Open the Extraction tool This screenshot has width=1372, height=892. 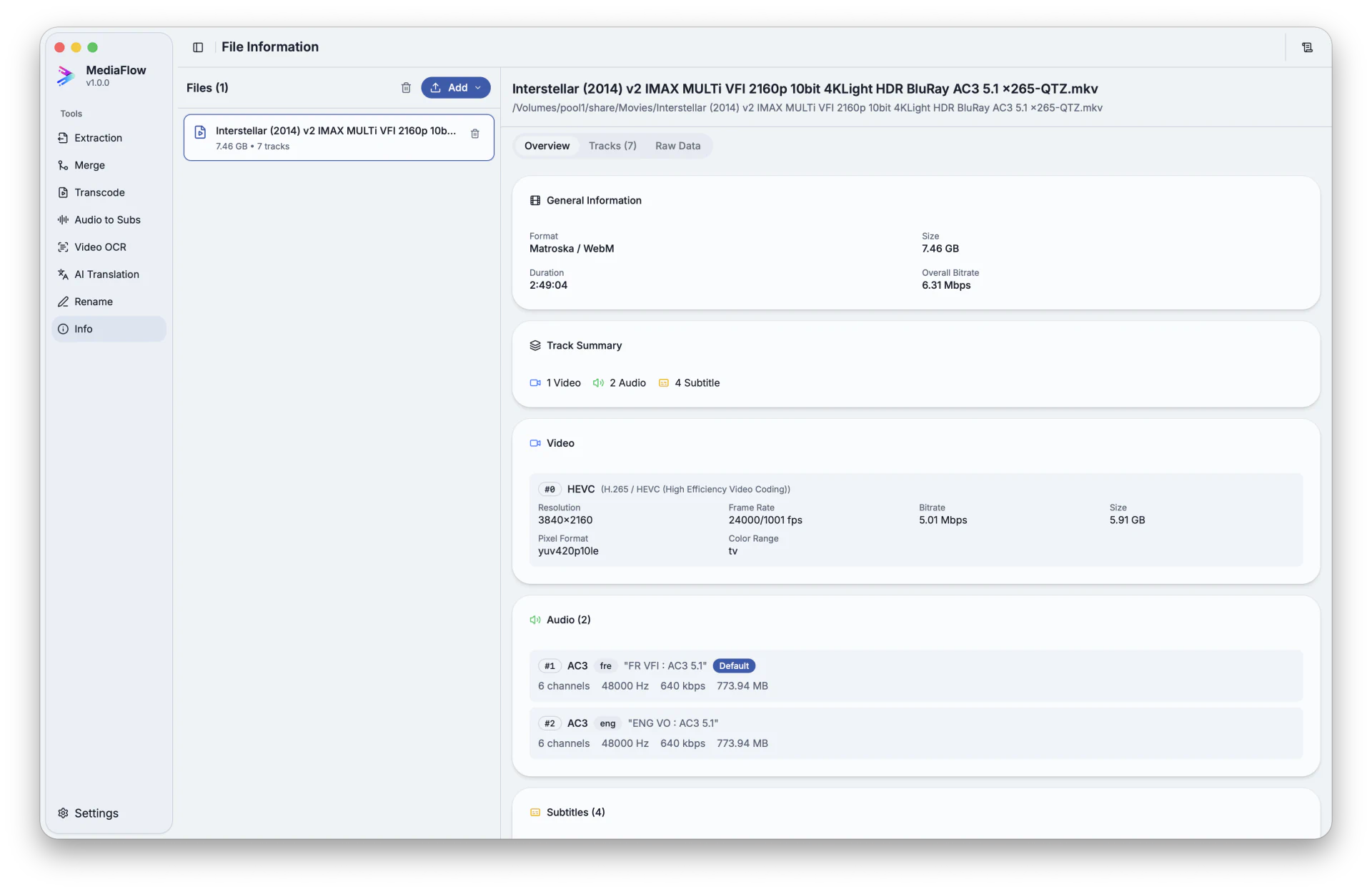(x=109, y=138)
